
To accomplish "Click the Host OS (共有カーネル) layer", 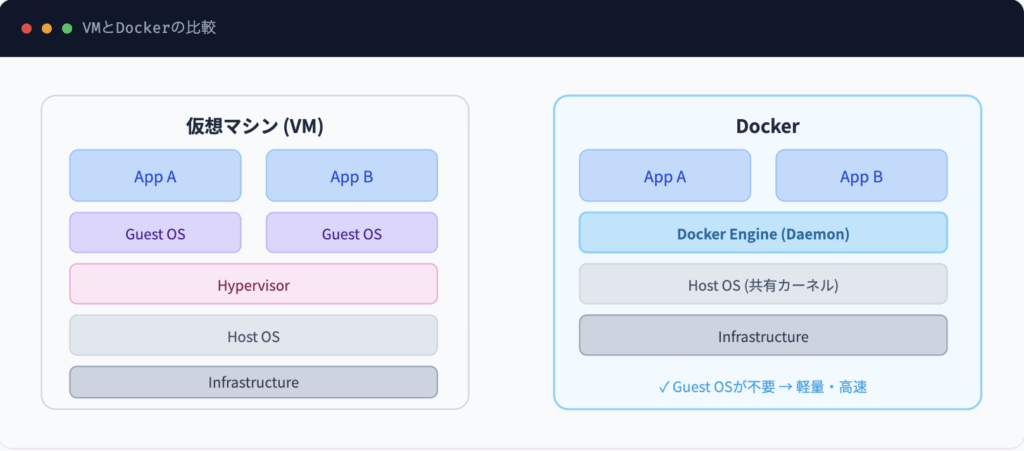I will [763, 285].
